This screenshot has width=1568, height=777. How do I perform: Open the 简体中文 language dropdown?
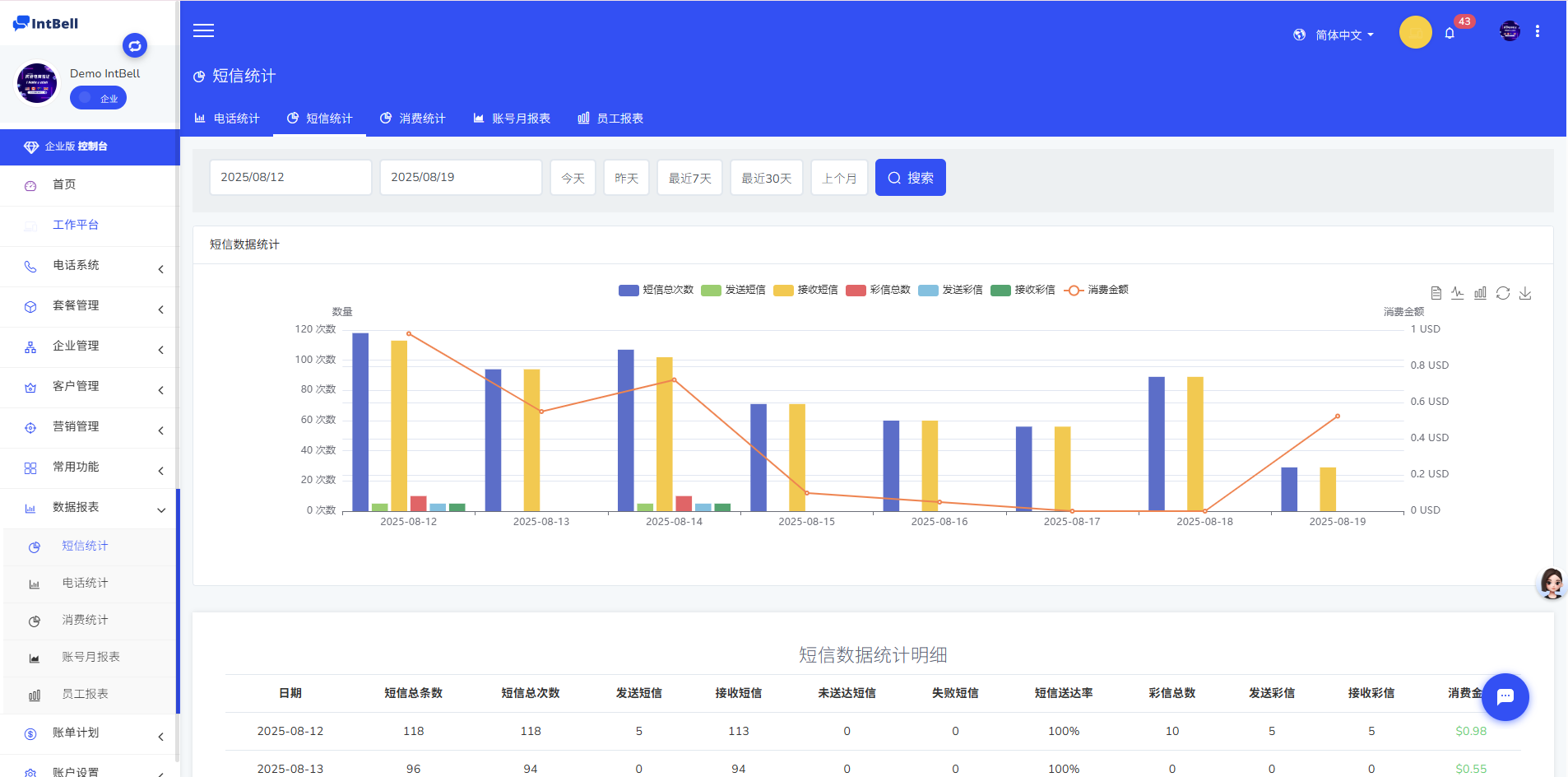coord(1344,35)
